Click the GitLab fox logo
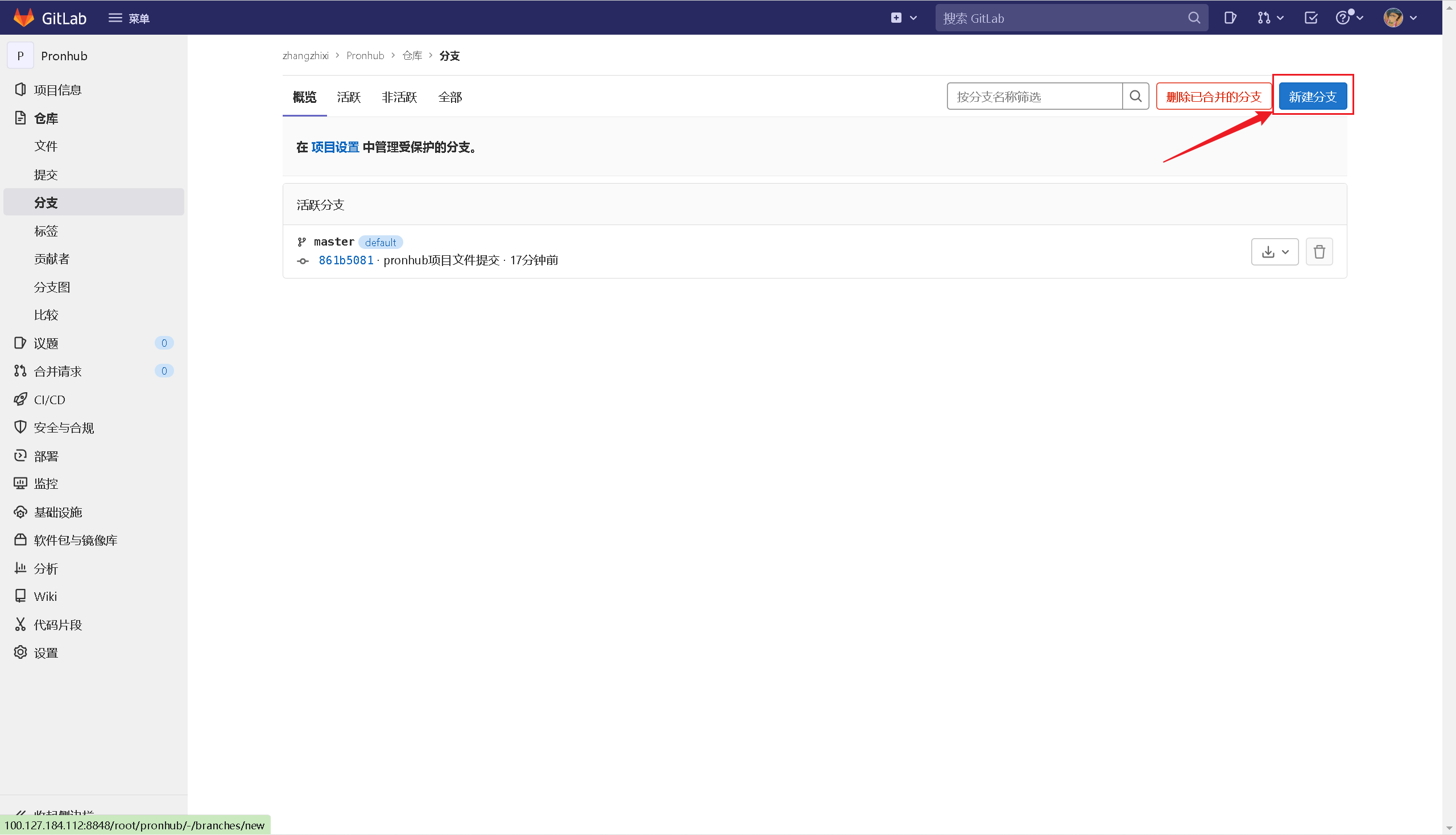The height and width of the screenshot is (835, 1456). click(23, 18)
